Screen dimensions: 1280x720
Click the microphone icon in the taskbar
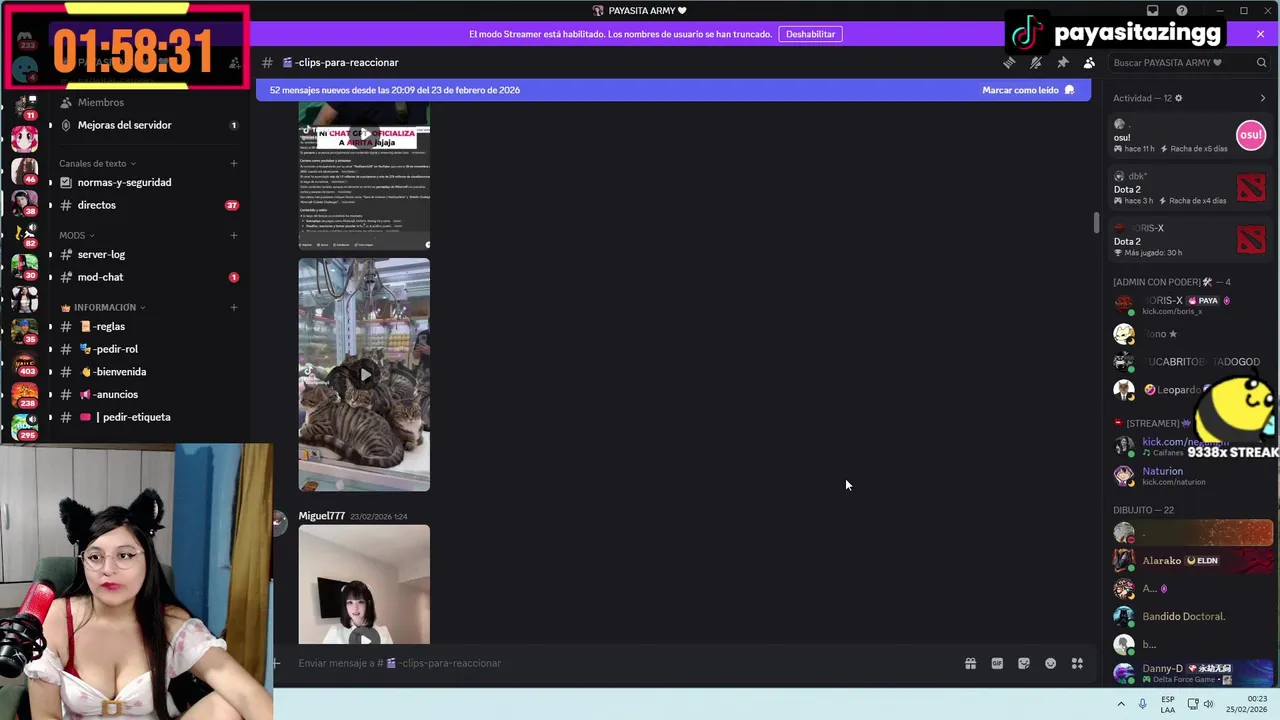pos(1142,704)
